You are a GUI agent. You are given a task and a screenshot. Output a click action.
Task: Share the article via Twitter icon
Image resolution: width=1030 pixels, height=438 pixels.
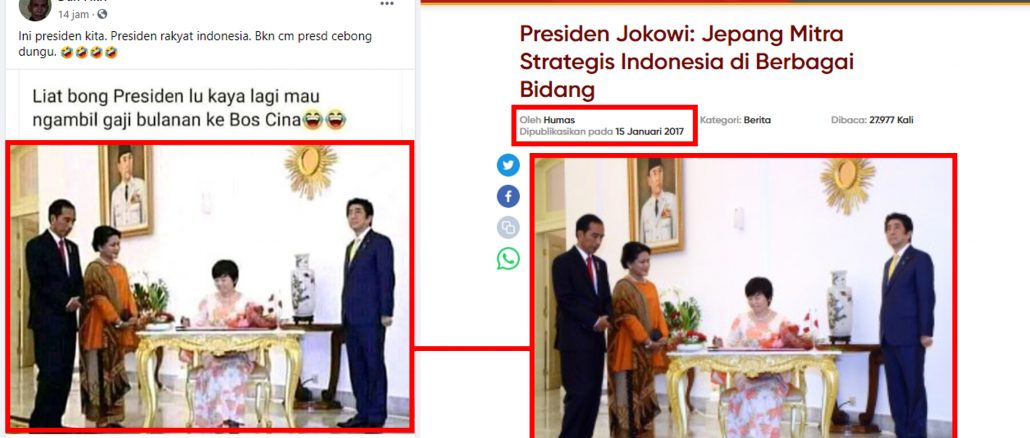coord(508,165)
